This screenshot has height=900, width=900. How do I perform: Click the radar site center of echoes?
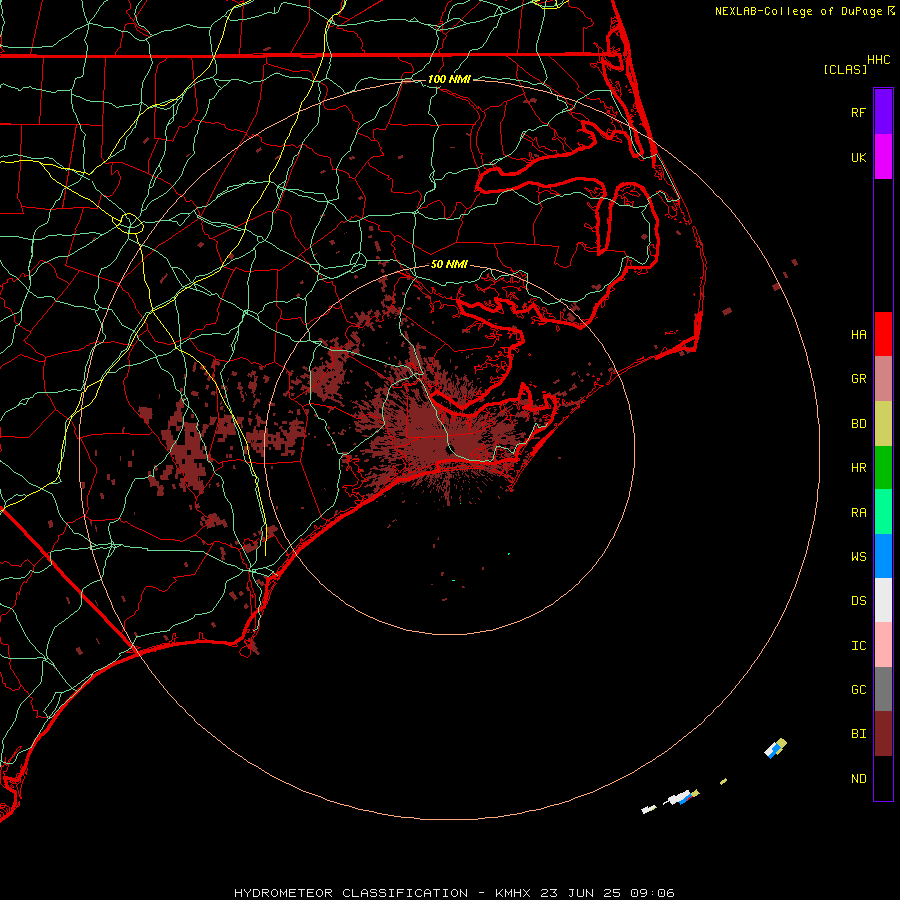click(449, 449)
